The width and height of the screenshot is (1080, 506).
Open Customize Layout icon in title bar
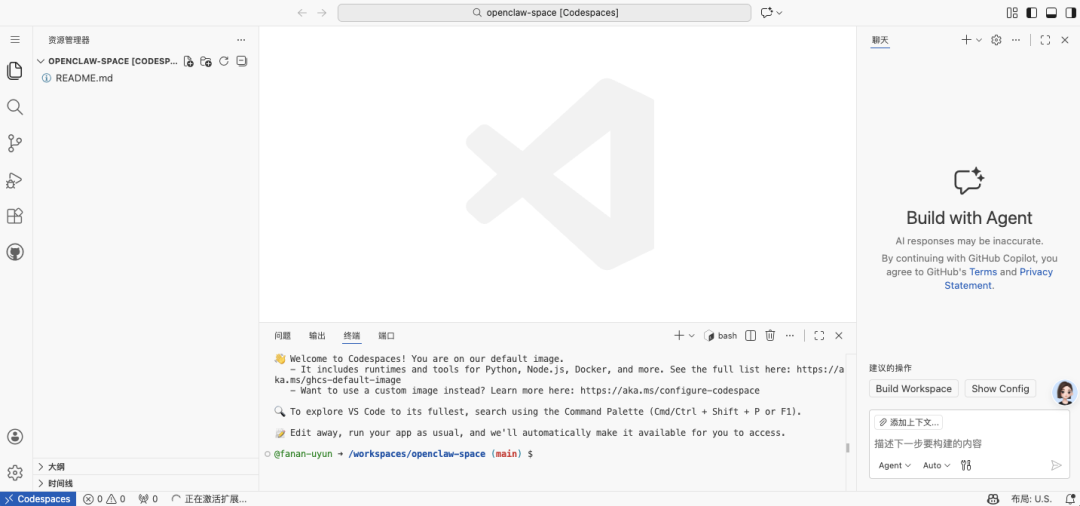point(1012,12)
